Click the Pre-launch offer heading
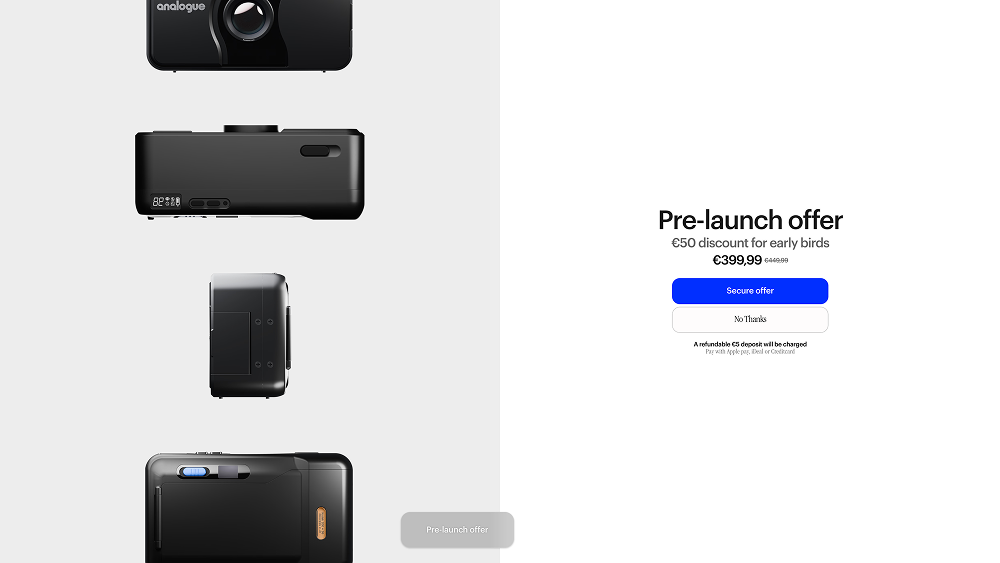1000x563 pixels. point(750,220)
